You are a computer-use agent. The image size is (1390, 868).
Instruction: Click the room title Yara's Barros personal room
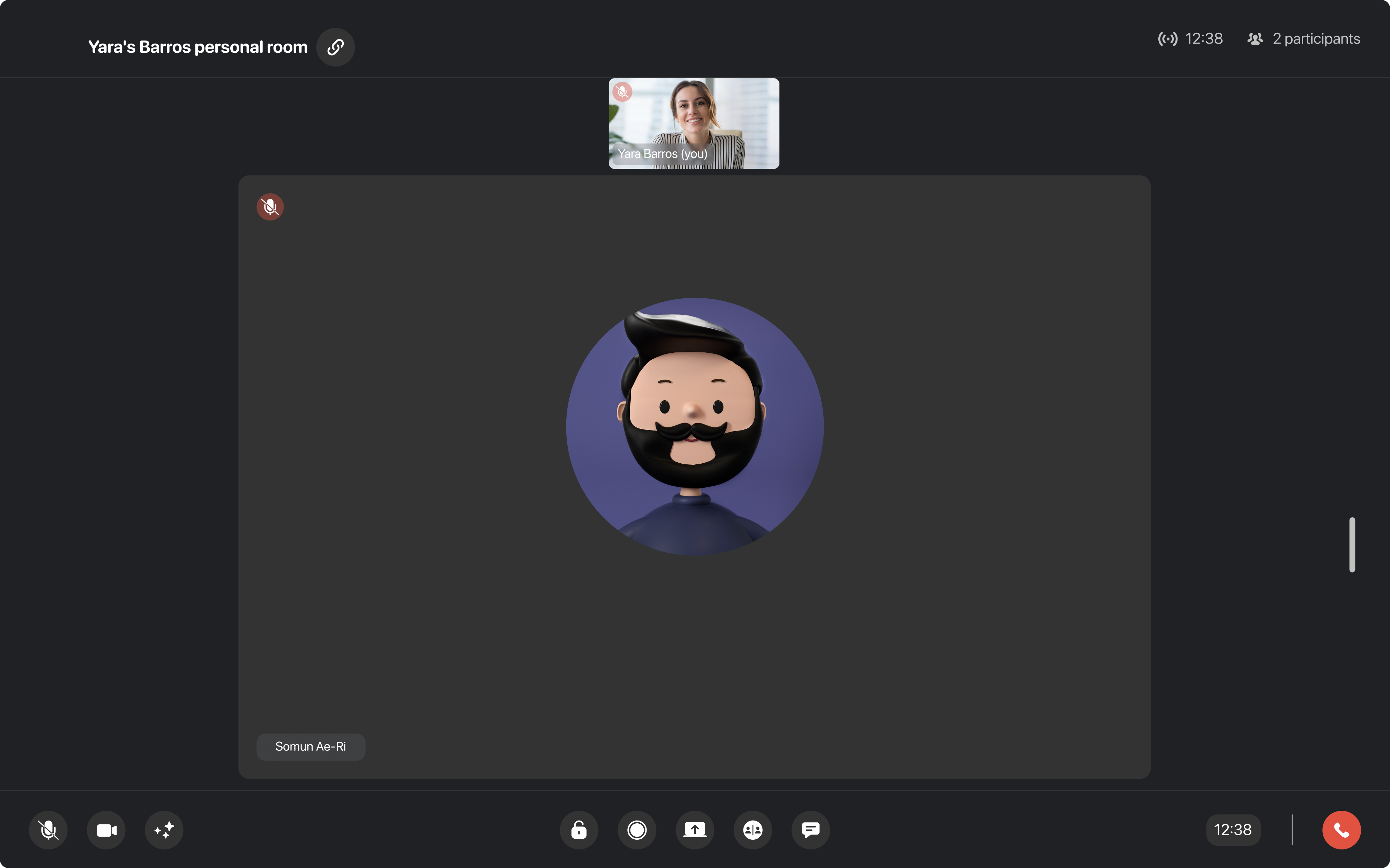coord(197,46)
